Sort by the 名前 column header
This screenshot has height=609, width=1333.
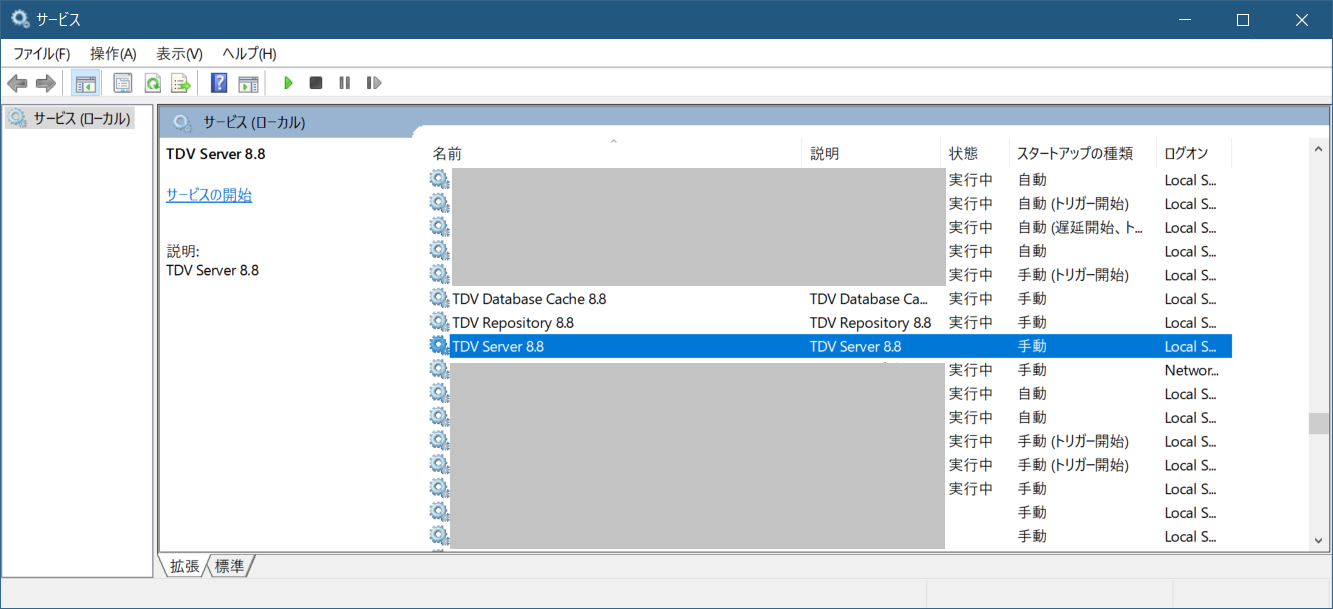click(614, 153)
